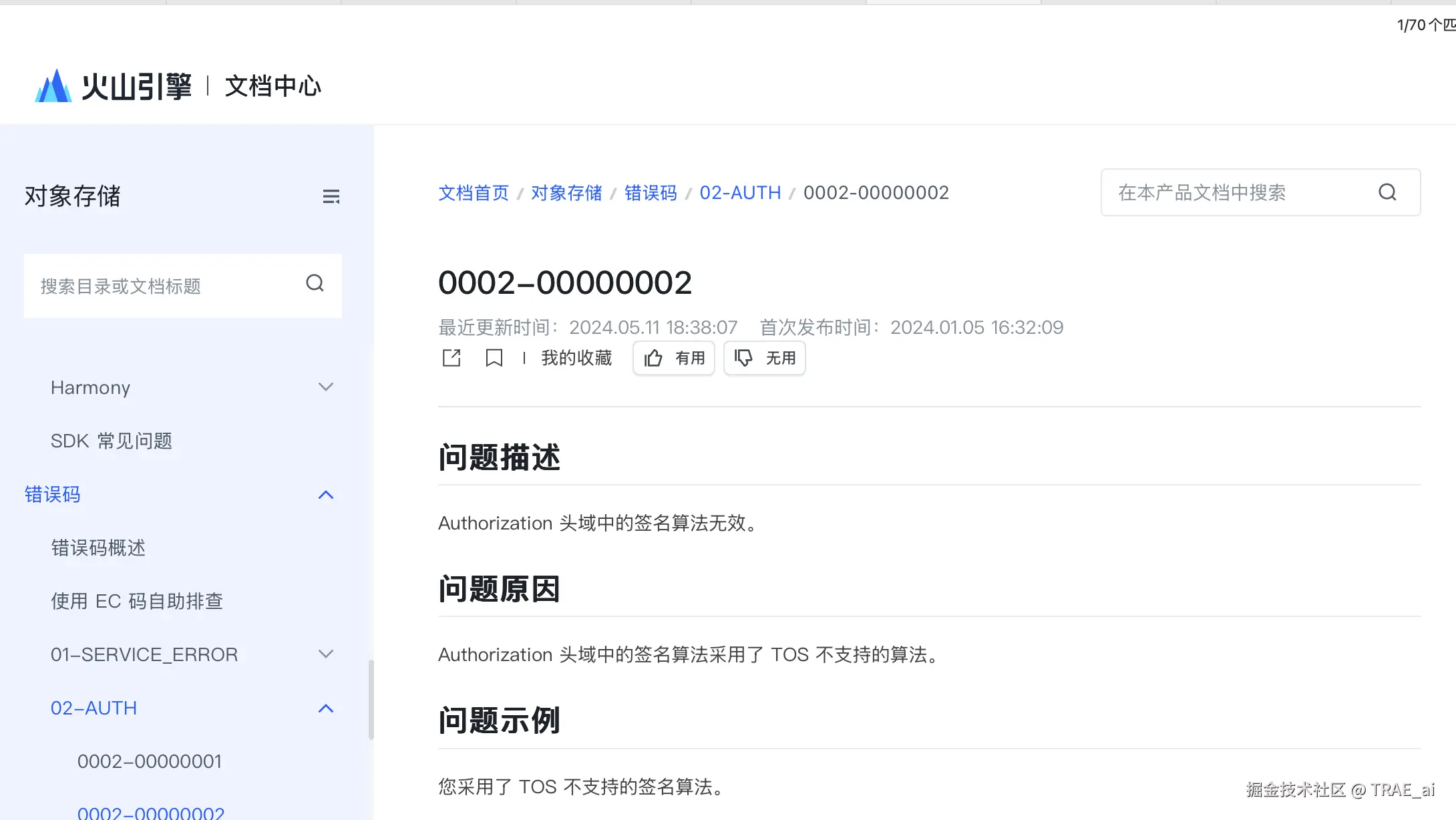Open 我的收藏 link
Image resolution: width=1456 pixels, height=820 pixels.
pos(576,359)
